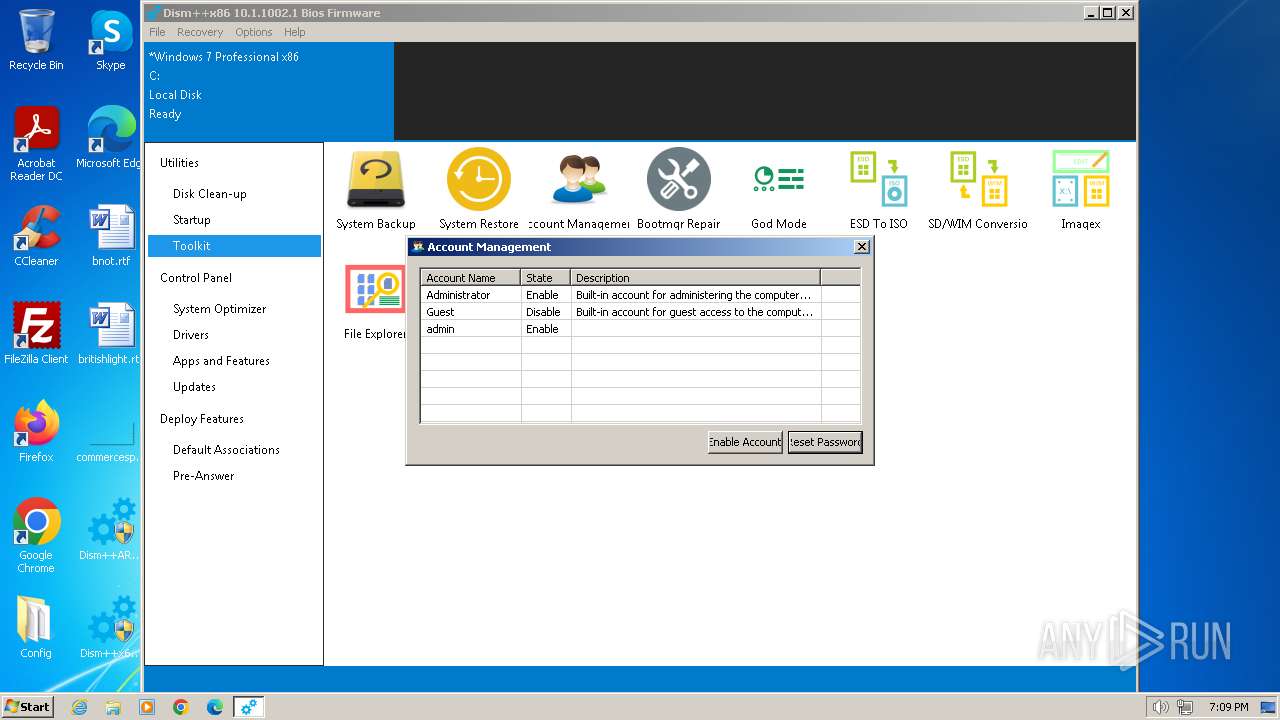This screenshot has height=720, width=1280.
Task: Open Internet Explorer from the taskbar
Action: point(79,707)
